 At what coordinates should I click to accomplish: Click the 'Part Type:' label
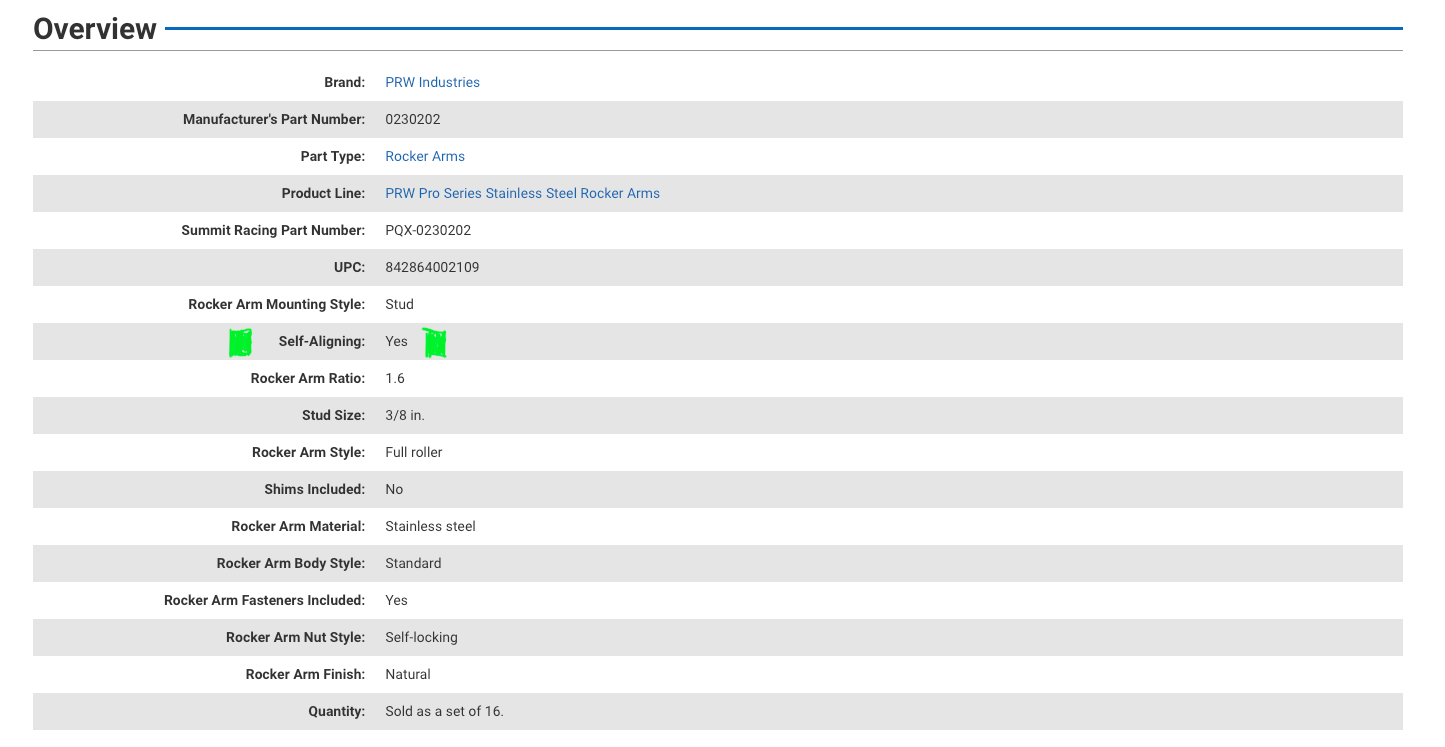tap(333, 156)
